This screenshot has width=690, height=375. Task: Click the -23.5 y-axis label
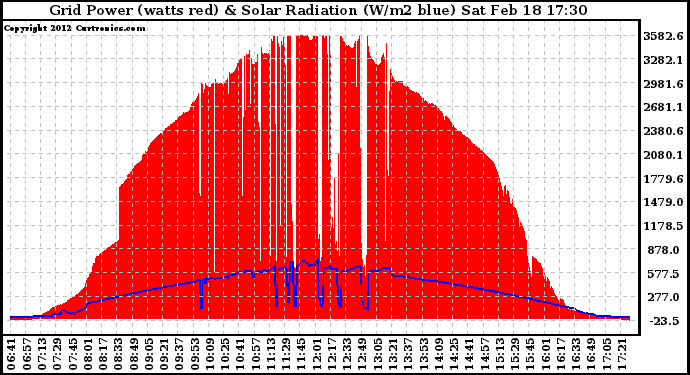[663, 321]
